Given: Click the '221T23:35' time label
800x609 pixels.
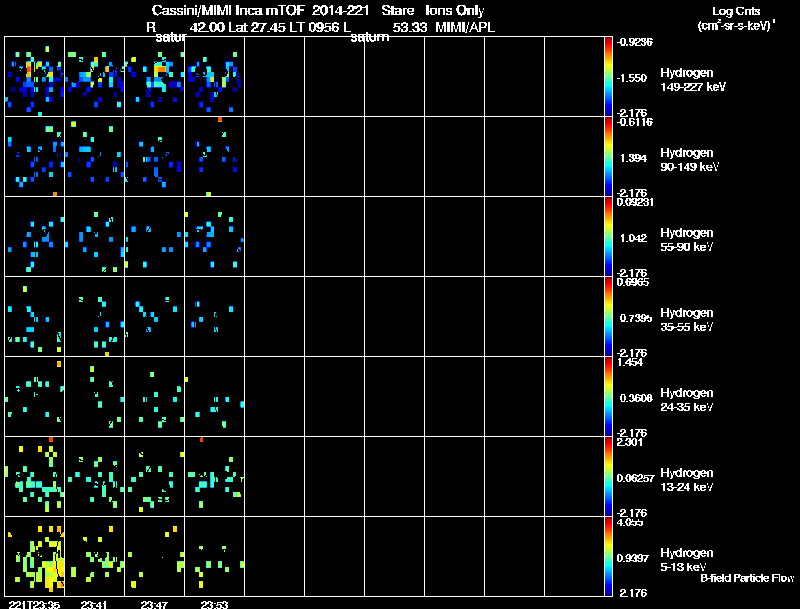Looking at the screenshot, I should 34,604.
